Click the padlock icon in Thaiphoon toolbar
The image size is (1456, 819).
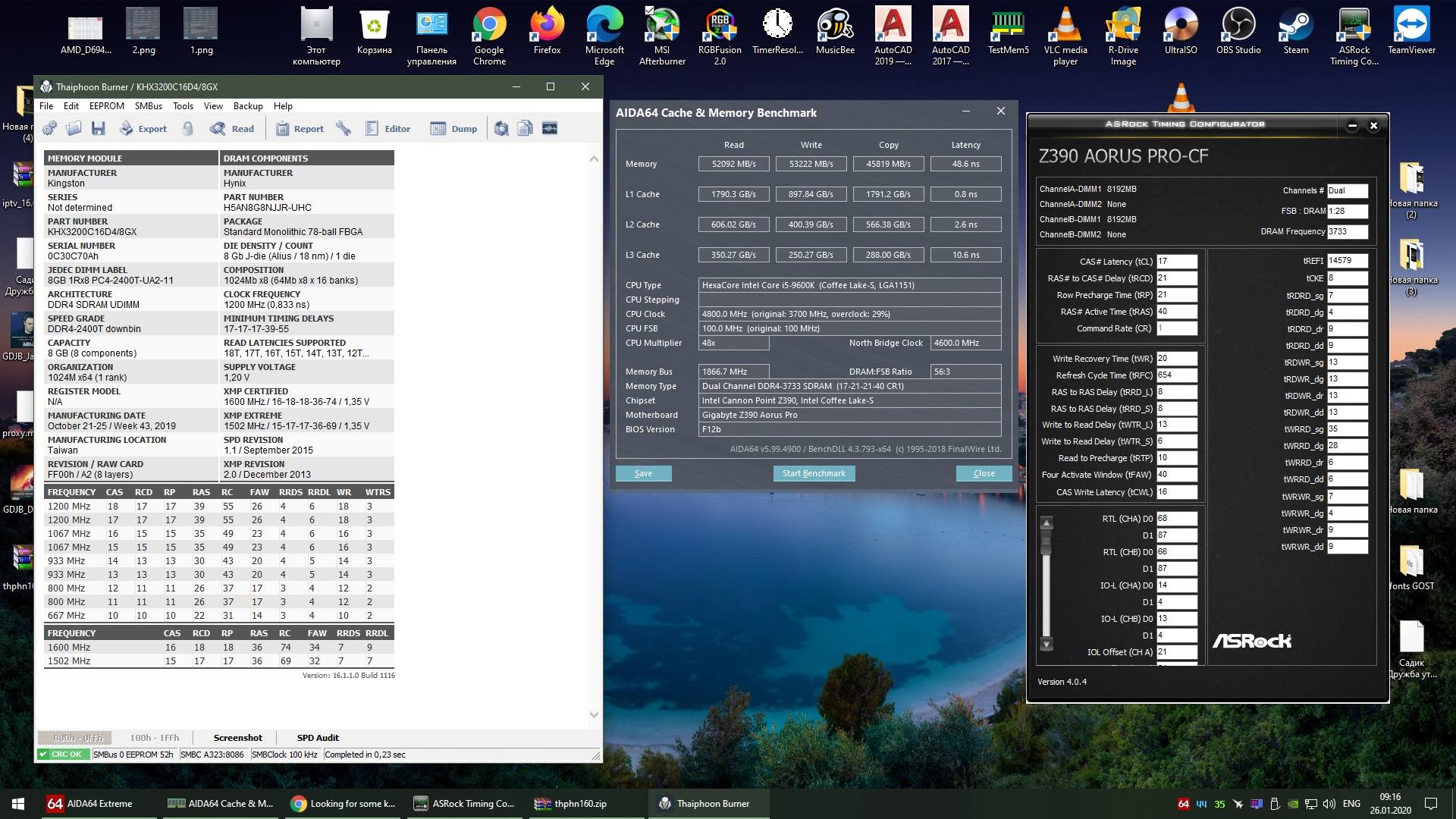pos(188,129)
